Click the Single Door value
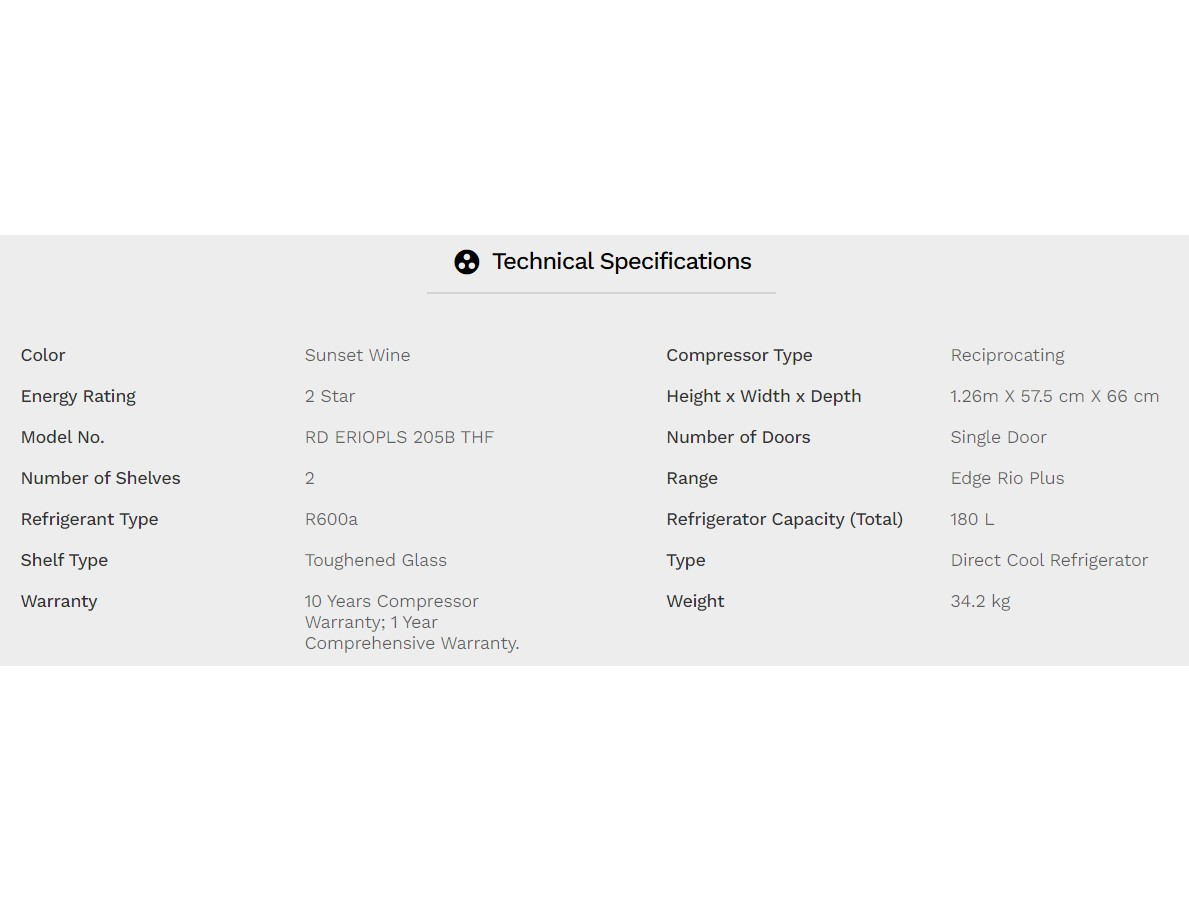1189x900 pixels. [998, 437]
